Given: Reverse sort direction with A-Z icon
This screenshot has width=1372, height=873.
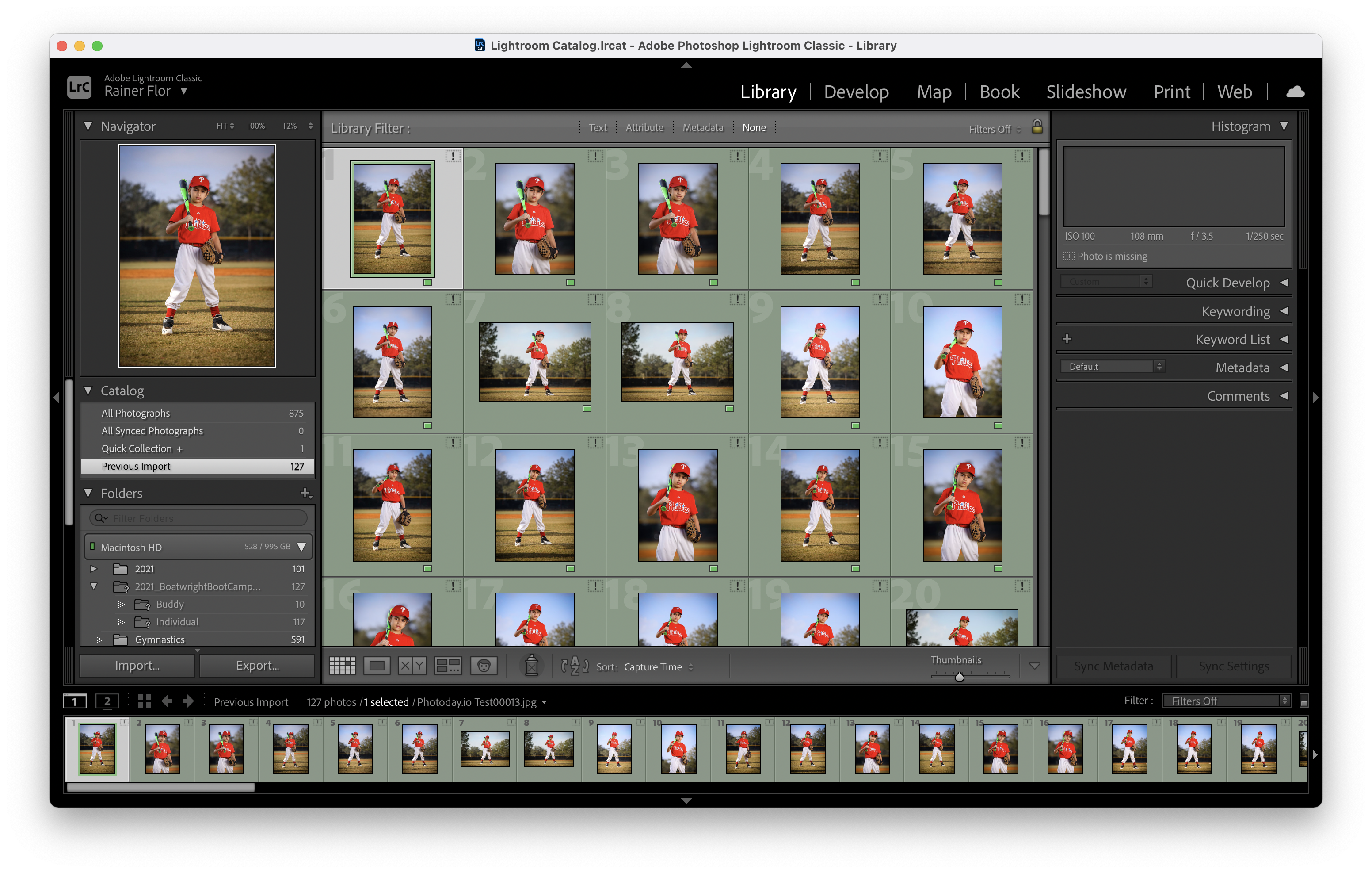Looking at the screenshot, I should coord(574,666).
